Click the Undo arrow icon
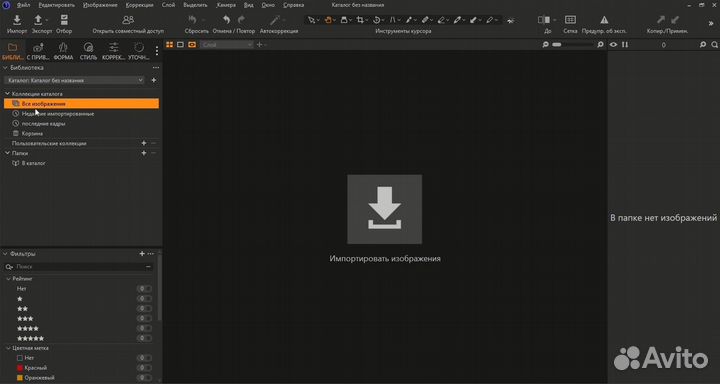The height and width of the screenshot is (384, 720). click(226, 20)
